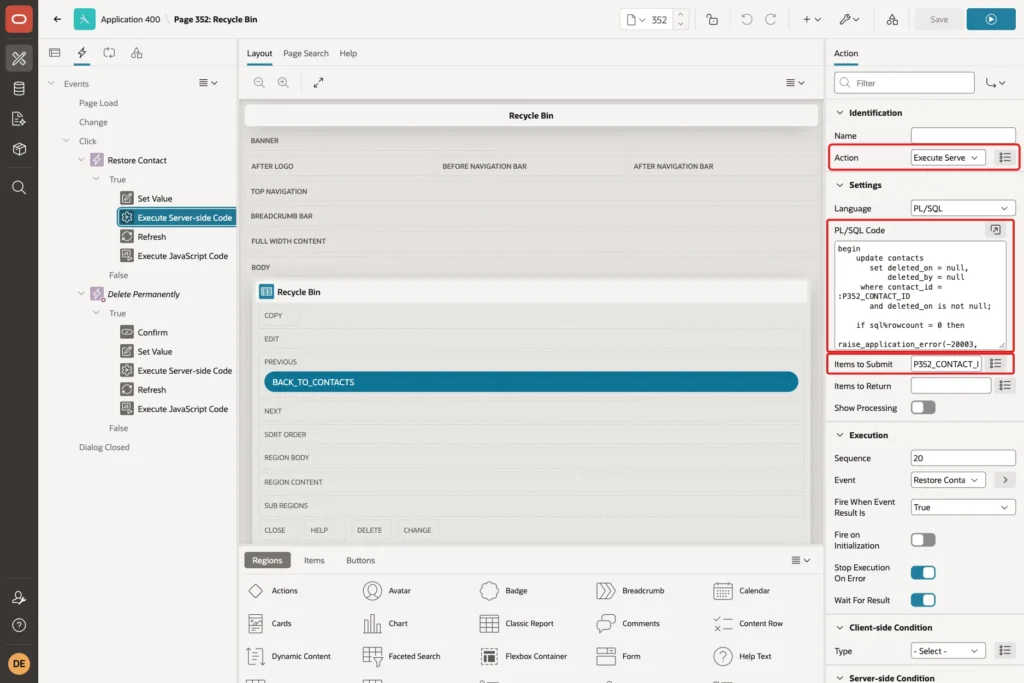Click the Save button
This screenshot has height=683, width=1024.
[x=938, y=20]
